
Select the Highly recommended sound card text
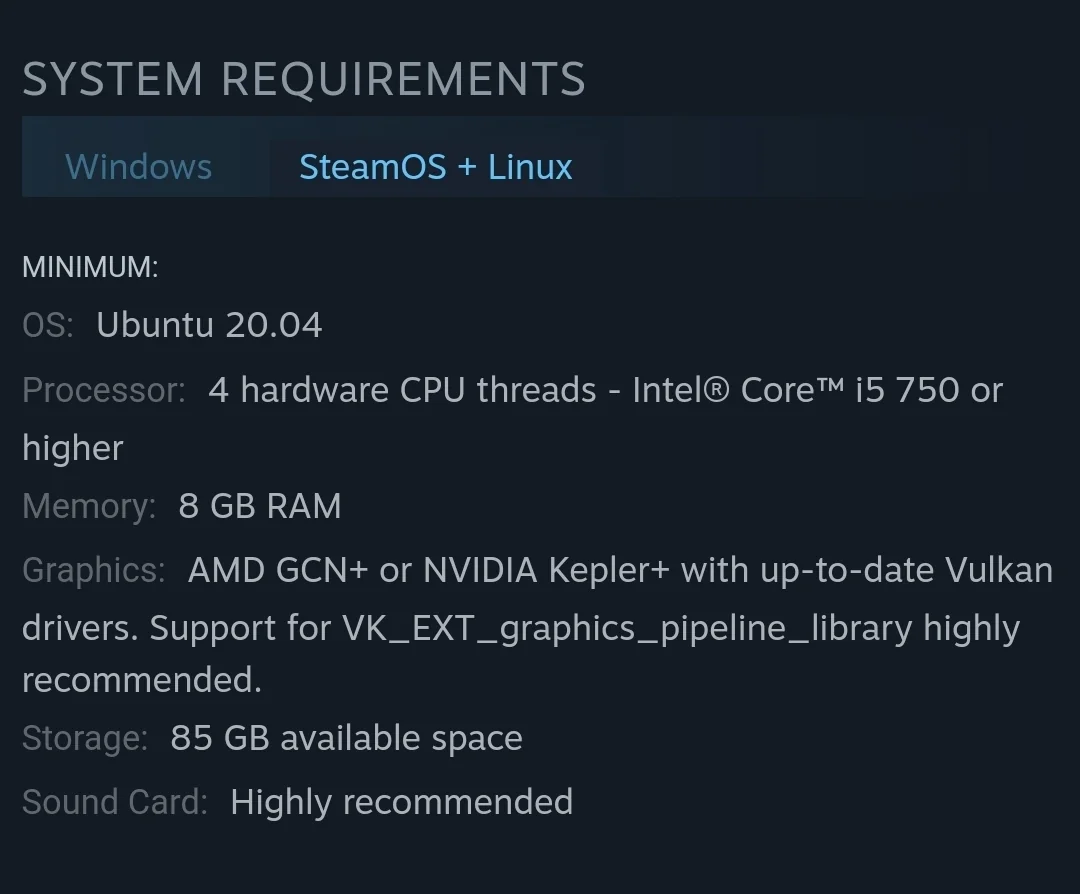point(401,801)
